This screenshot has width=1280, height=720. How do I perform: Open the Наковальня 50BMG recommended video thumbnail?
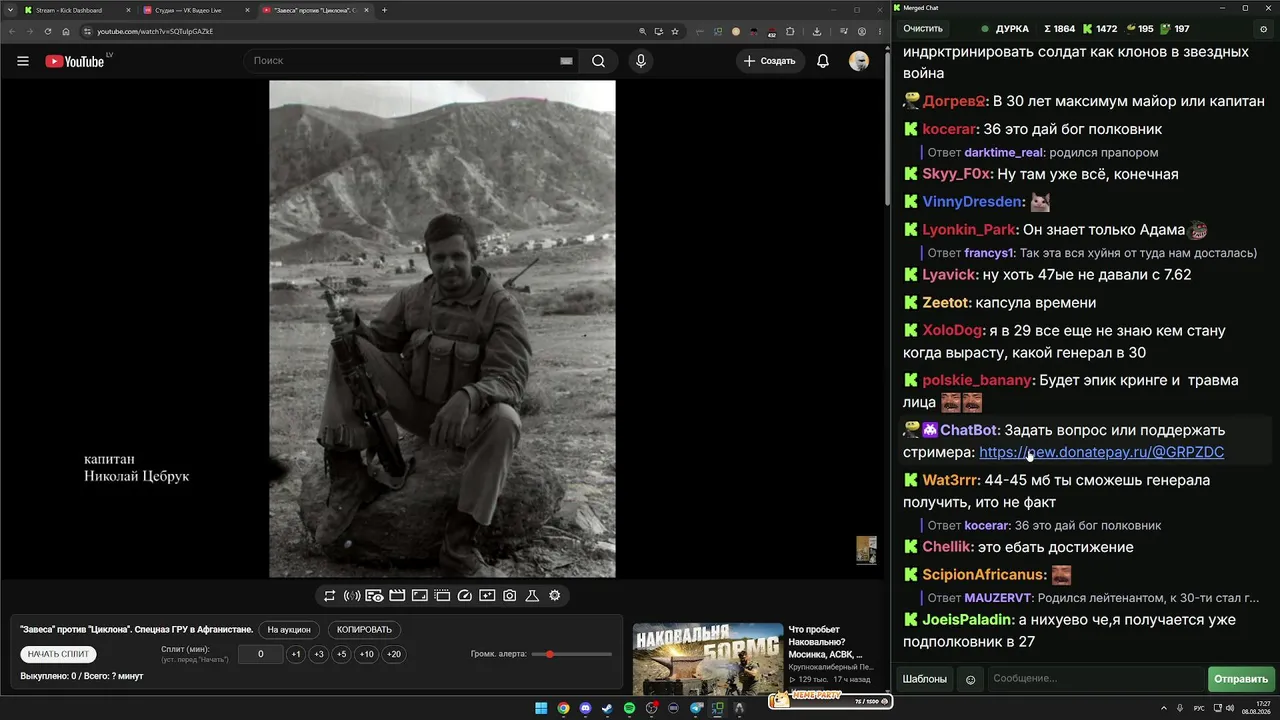point(708,659)
